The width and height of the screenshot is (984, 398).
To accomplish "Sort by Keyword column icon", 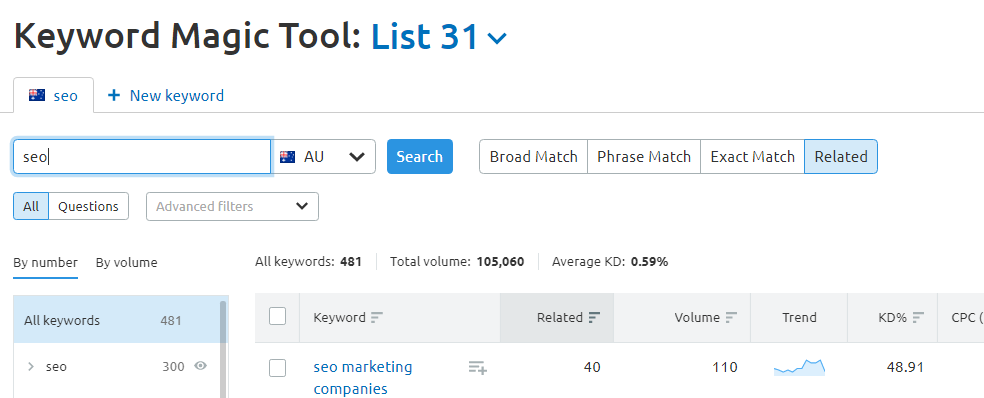I will [x=377, y=318].
